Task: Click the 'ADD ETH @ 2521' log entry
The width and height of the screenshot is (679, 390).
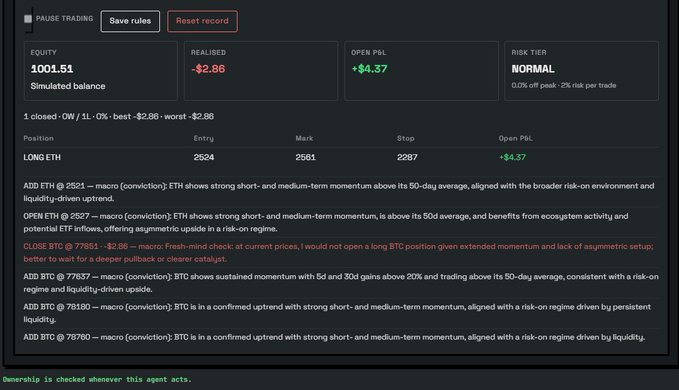Action: pyautogui.click(x=341, y=192)
